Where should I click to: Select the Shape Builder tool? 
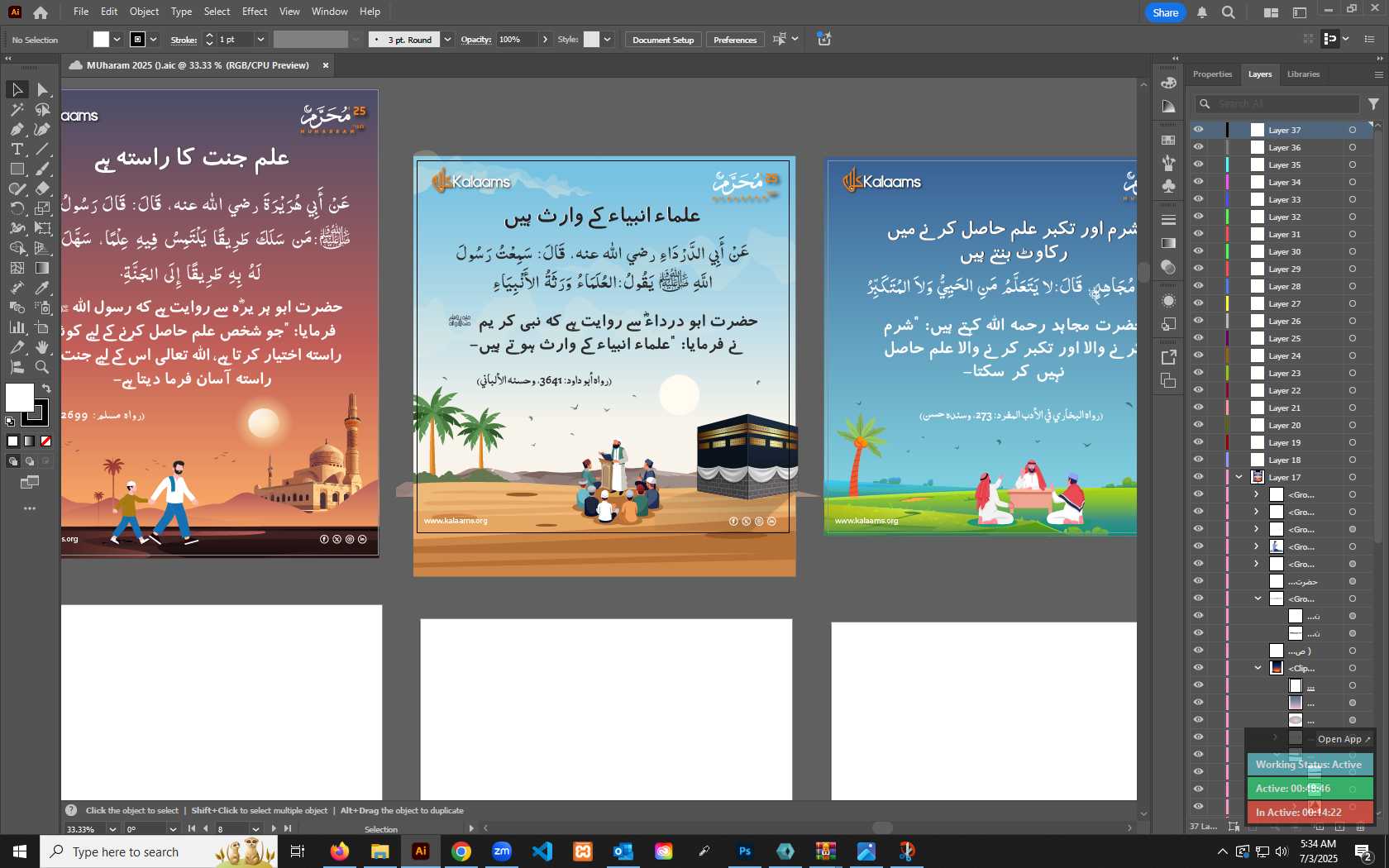tap(17, 248)
